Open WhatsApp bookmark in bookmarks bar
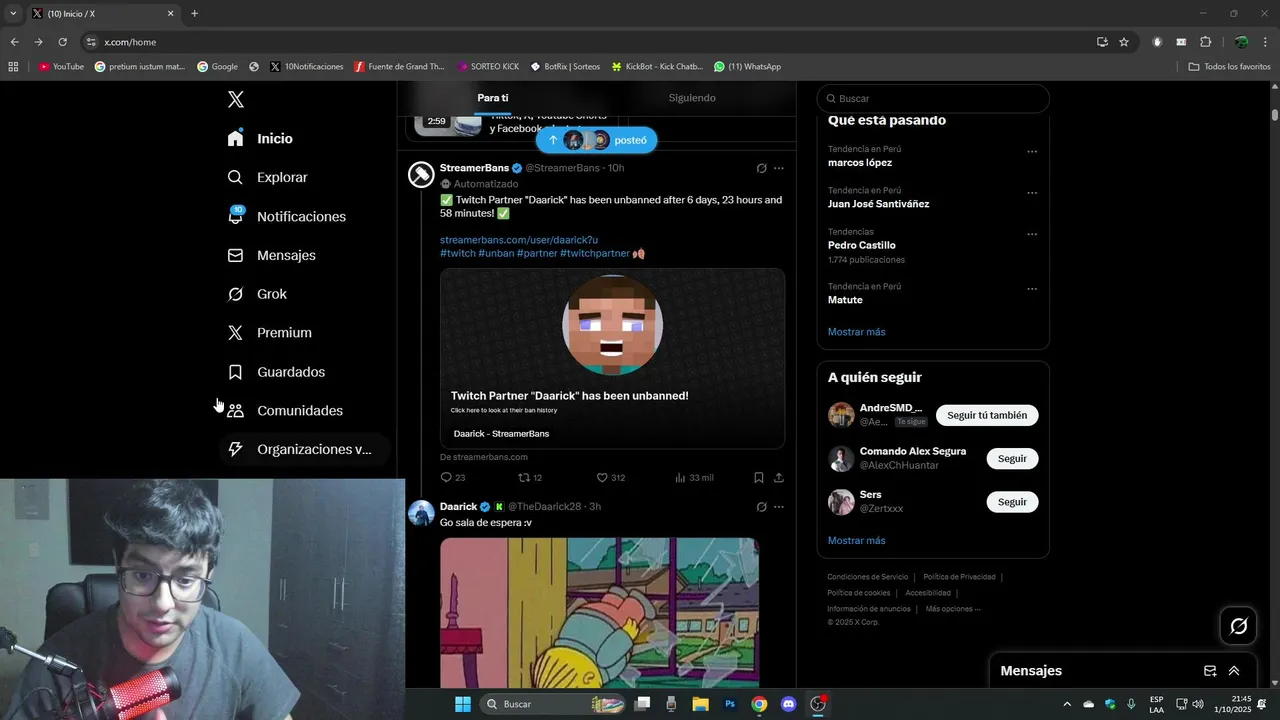1280x720 pixels. pos(747,67)
